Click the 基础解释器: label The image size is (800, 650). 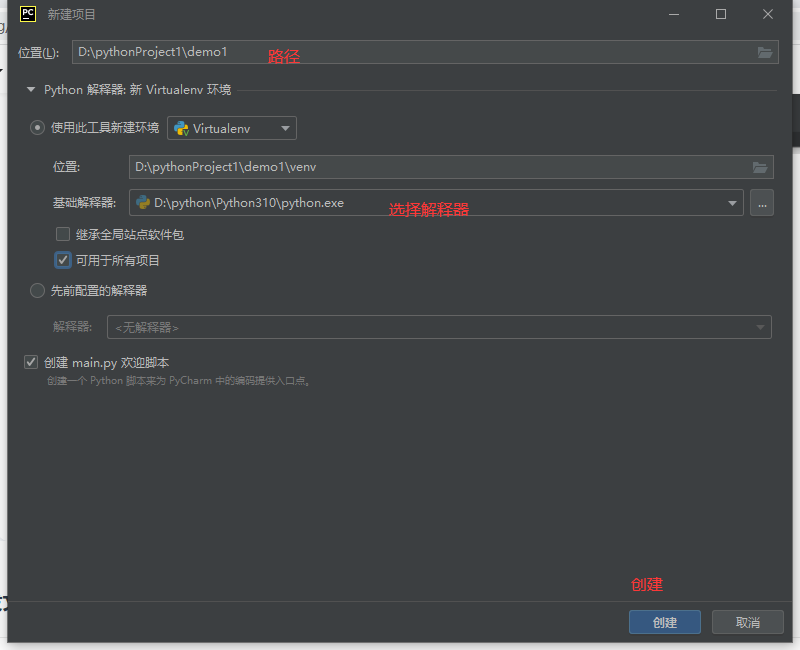(85, 203)
